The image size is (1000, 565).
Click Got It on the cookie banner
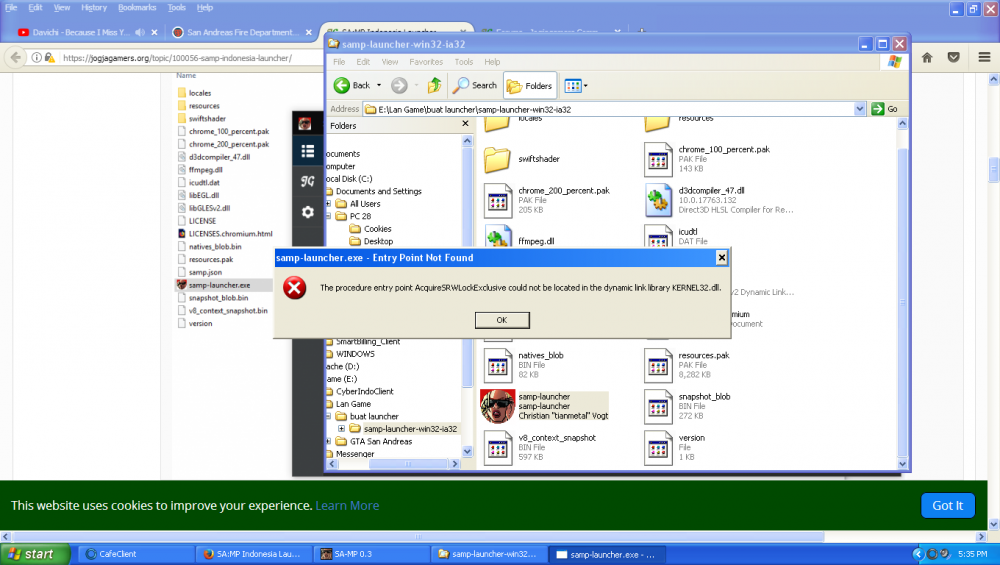click(x=948, y=506)
